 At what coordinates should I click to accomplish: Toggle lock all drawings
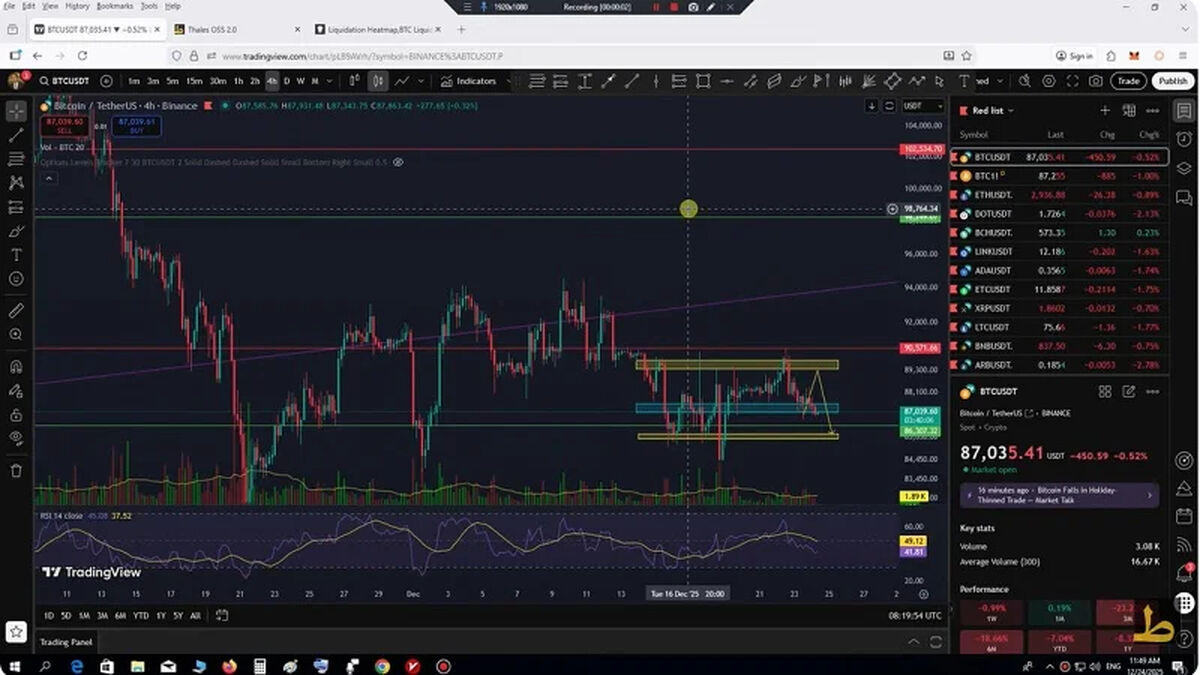(x=16, y=414)
